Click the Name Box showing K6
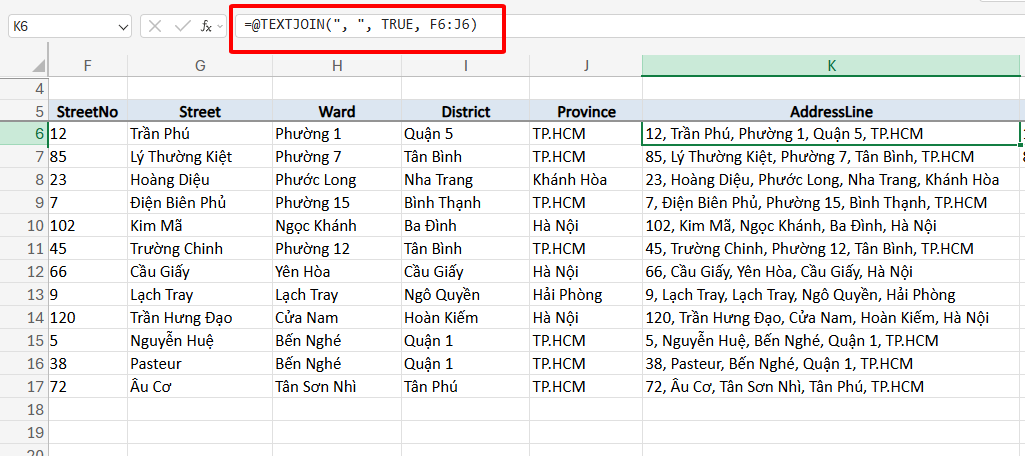This screenshot has height=456, width=1025. point(60,26)
